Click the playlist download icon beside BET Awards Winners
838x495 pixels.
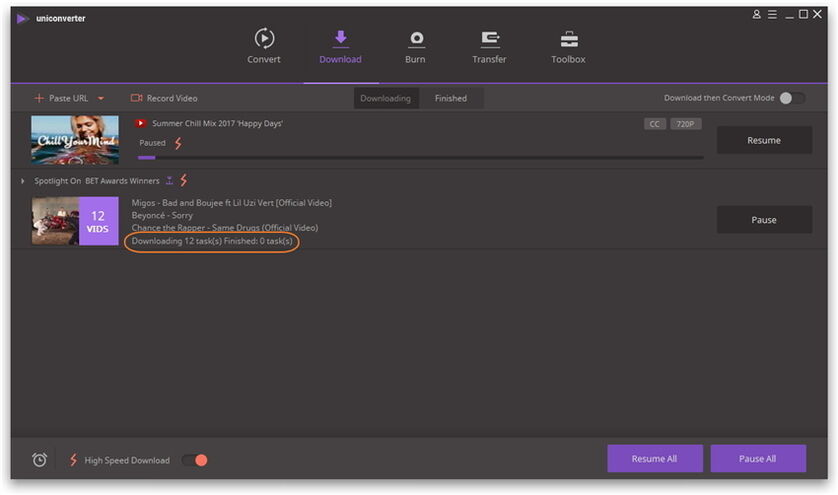[169, 181]
